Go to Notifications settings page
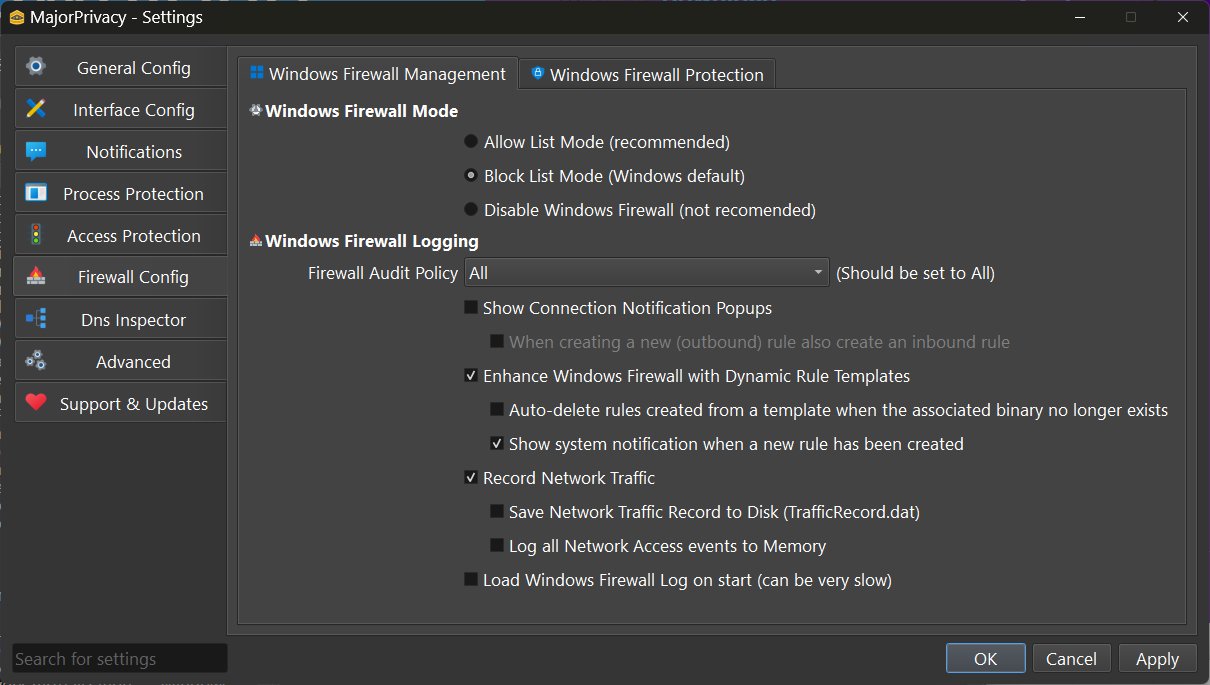1210x685 pixels. tap(121, 152)
